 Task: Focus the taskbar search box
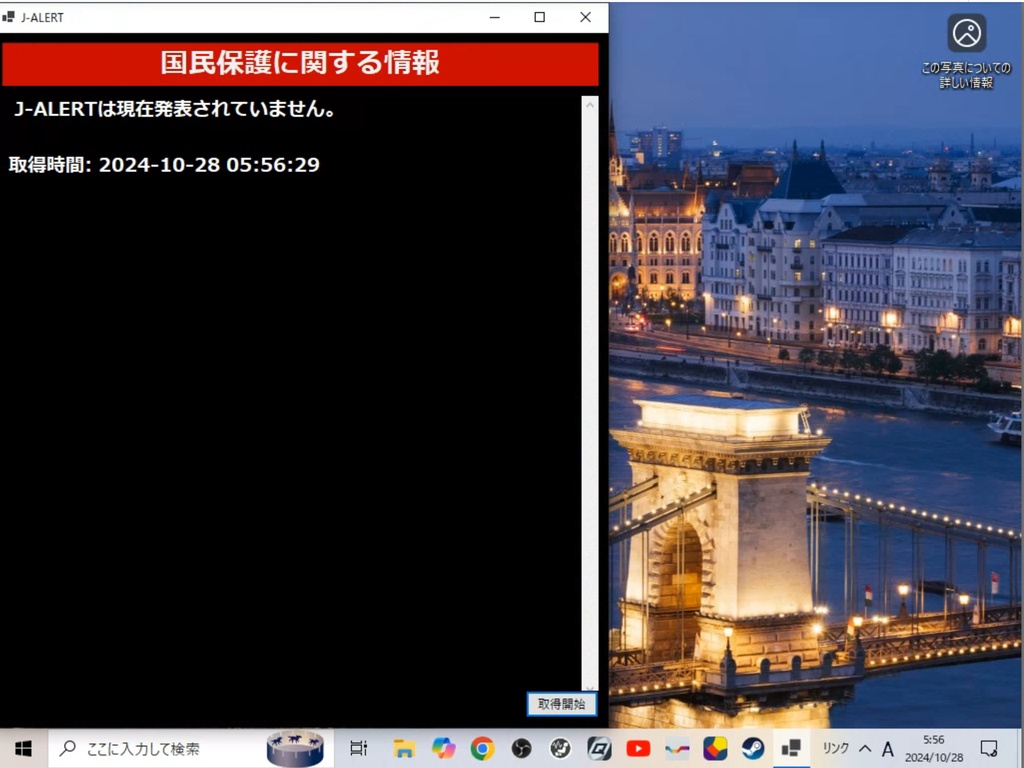(190, 748)
